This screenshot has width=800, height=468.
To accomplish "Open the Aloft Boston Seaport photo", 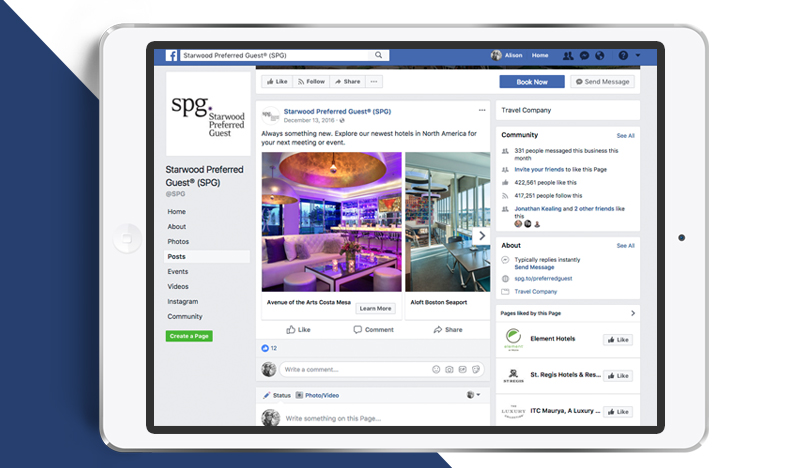I will point(447,222).
